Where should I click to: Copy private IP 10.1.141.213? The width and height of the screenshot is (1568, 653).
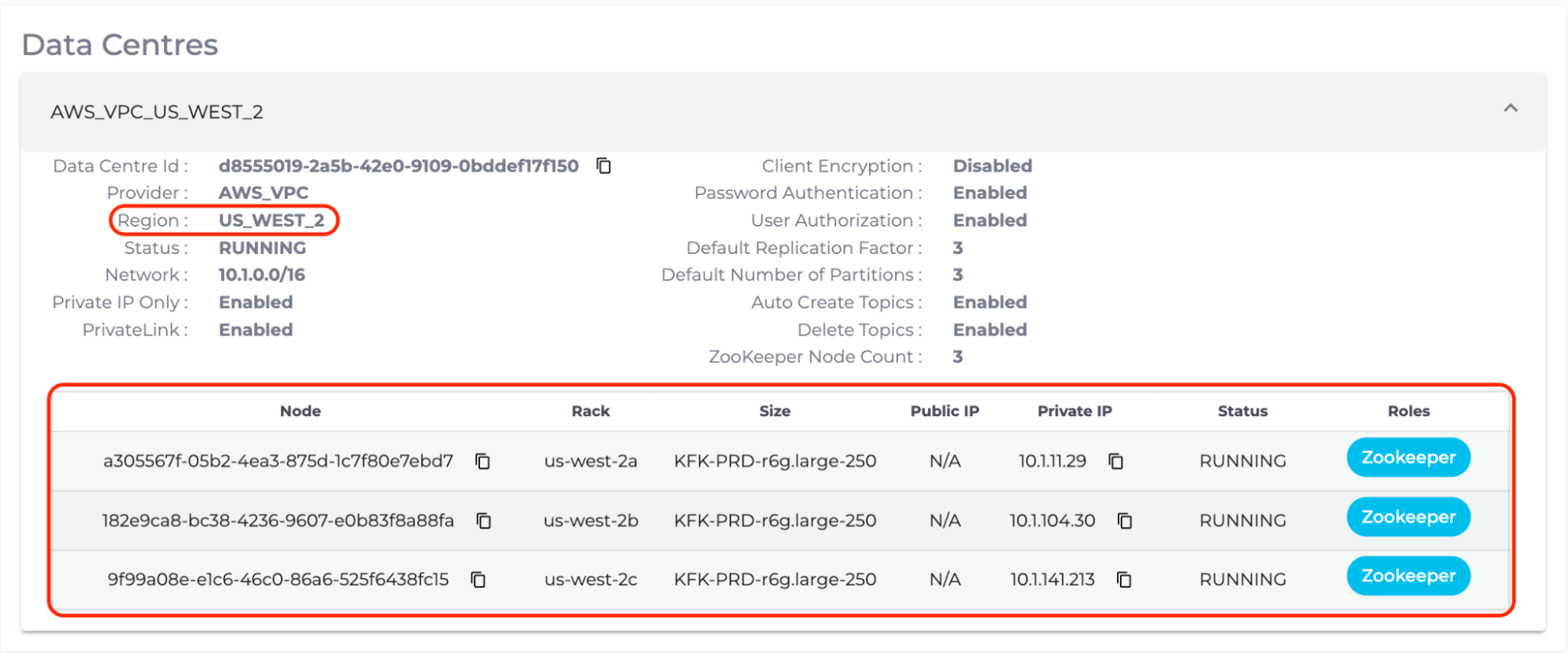click(1124, 580)
